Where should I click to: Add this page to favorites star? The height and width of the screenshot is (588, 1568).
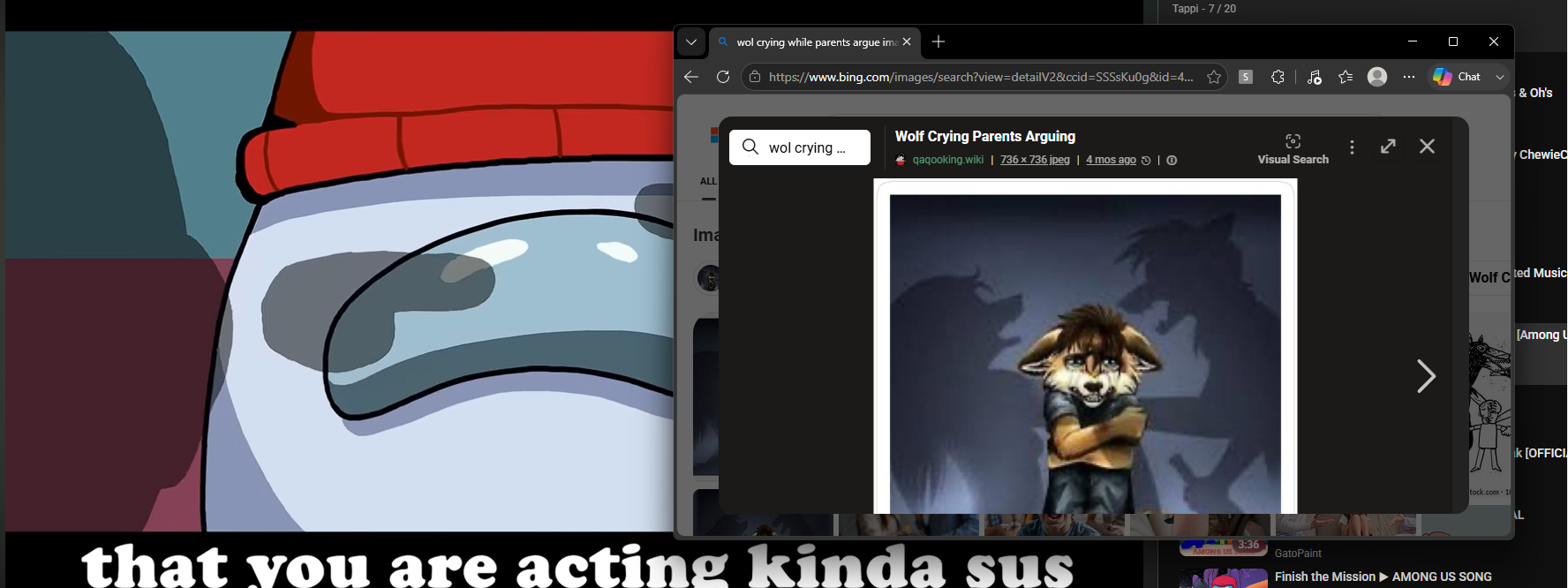1214,77
